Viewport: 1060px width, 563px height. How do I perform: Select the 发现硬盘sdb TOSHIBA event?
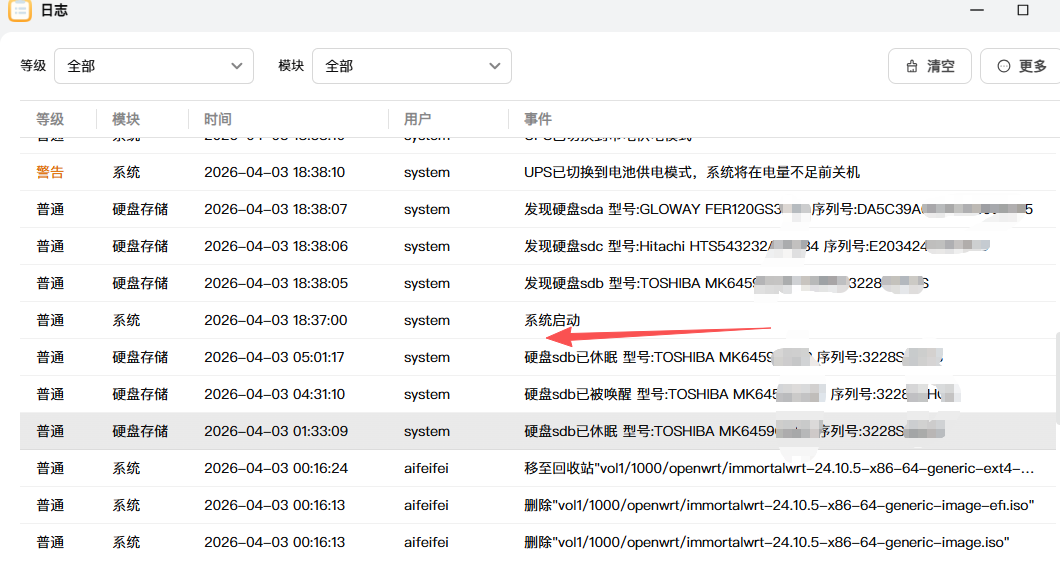pyautogui.click(x=726, y=283)
